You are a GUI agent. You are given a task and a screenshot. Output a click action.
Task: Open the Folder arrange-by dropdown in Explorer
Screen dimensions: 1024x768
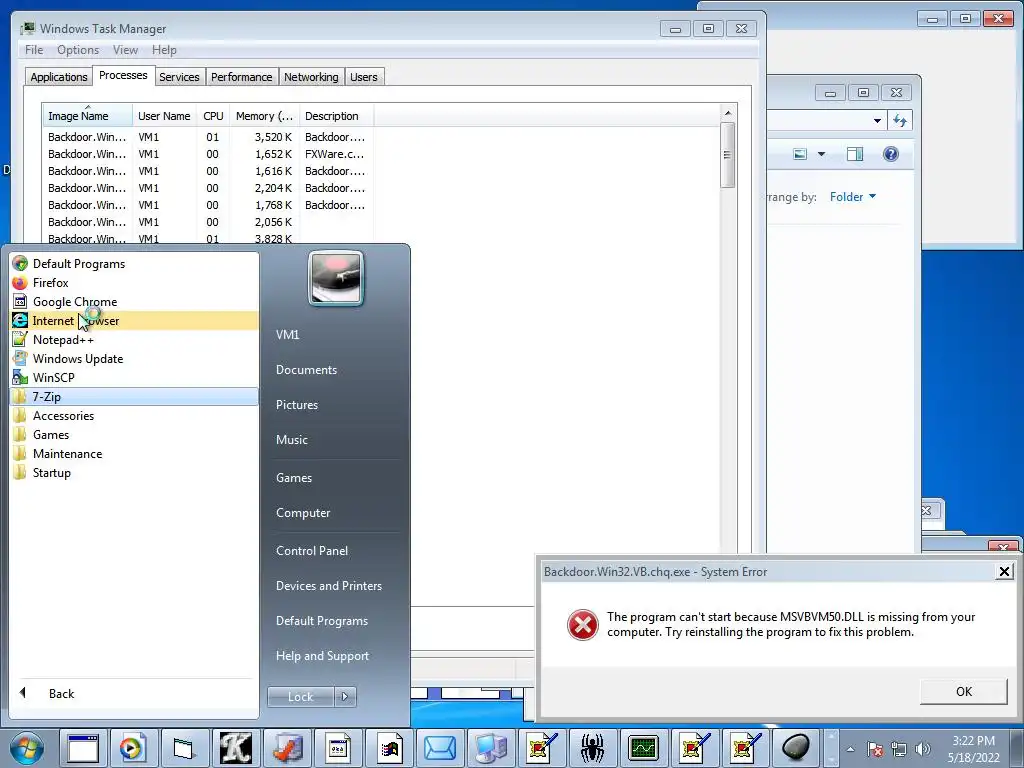(x=853, y=197)
